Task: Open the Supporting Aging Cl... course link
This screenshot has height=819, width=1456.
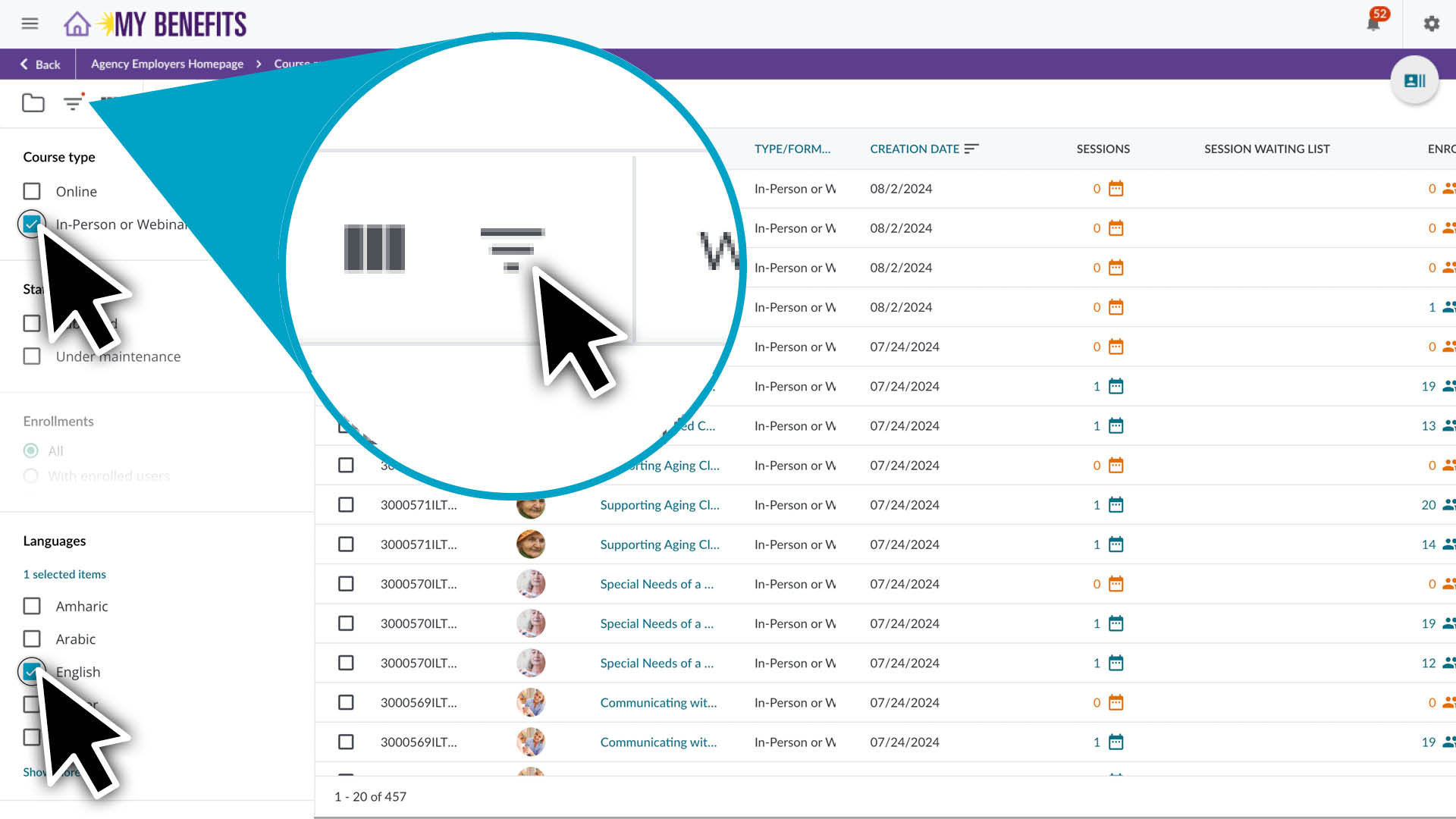Action: pos(659,504)
